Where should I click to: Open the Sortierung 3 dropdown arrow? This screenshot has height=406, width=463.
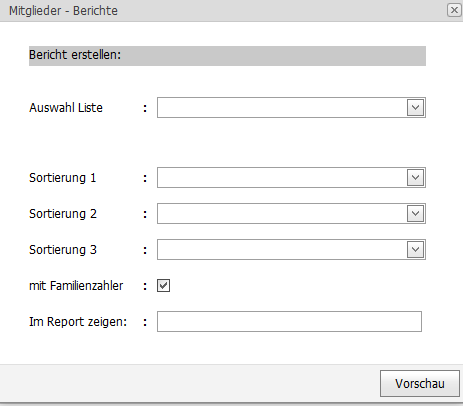coord(415,250)
